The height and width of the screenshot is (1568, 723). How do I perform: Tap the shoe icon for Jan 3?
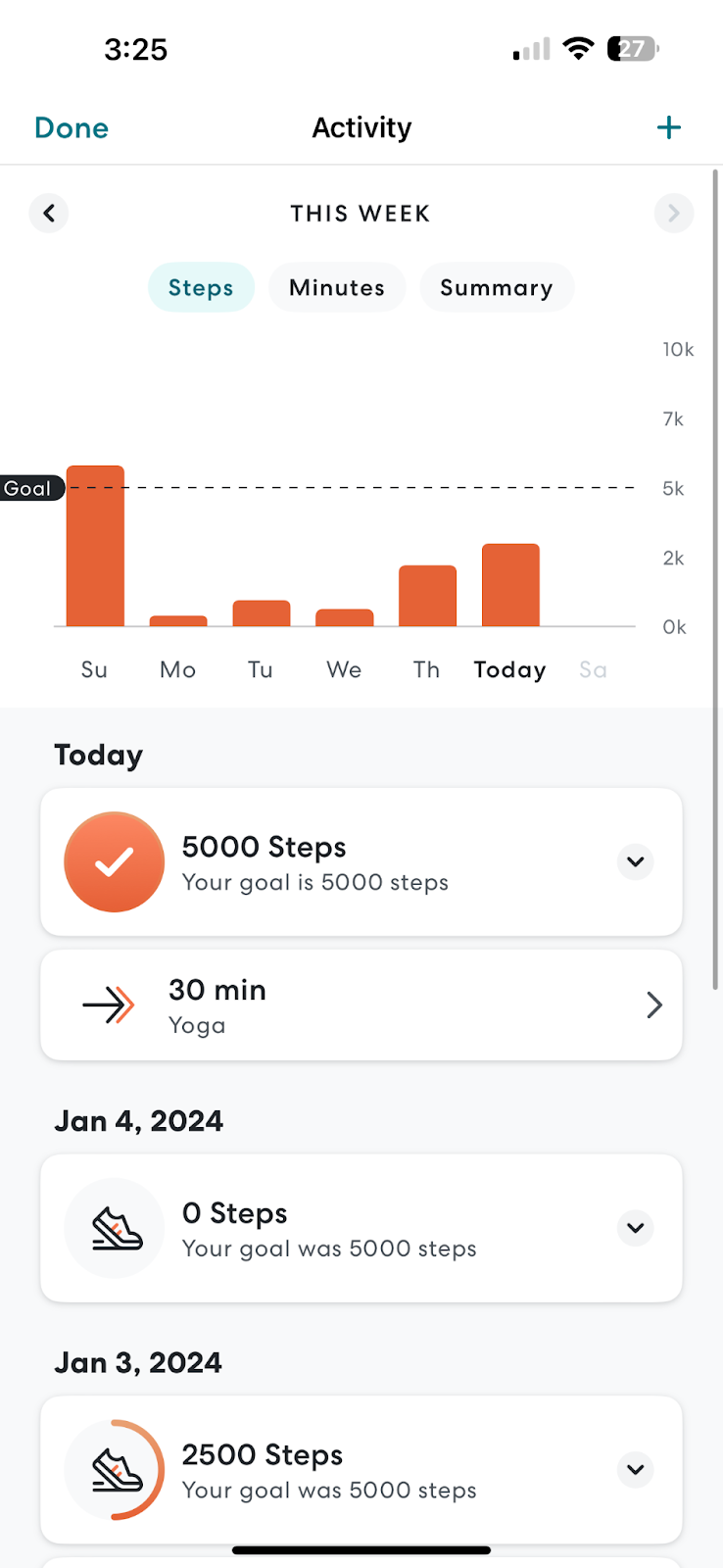click(115, 1469)
